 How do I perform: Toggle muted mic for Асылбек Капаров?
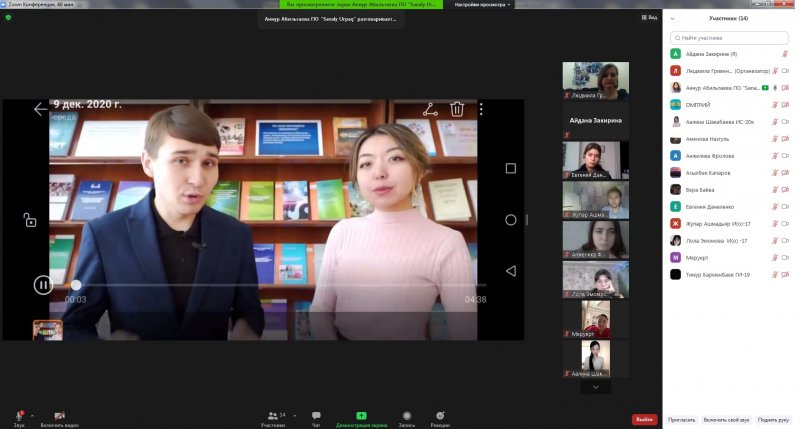pos(775,173)
